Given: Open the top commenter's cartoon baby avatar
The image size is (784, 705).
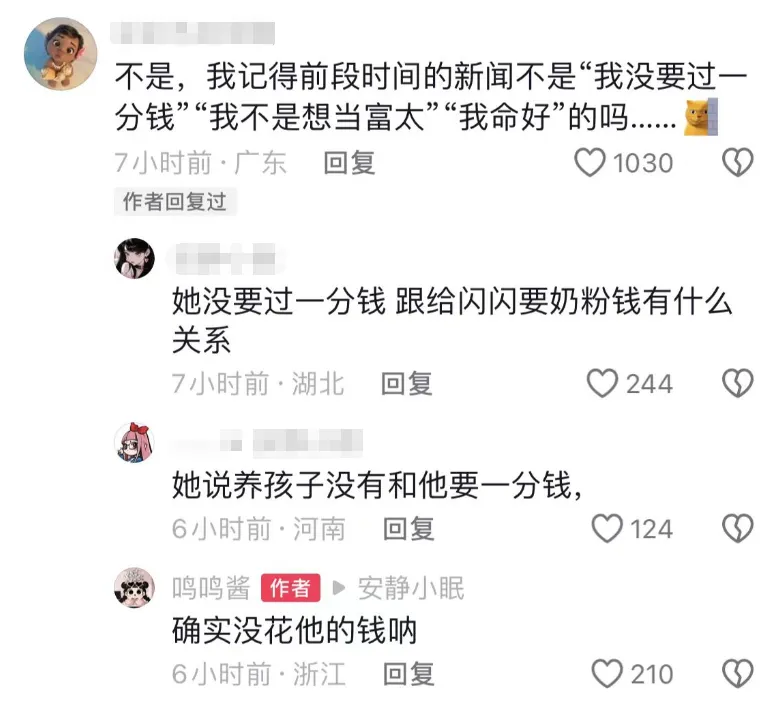Looking at the screenshot, I should tap(60, 54).
